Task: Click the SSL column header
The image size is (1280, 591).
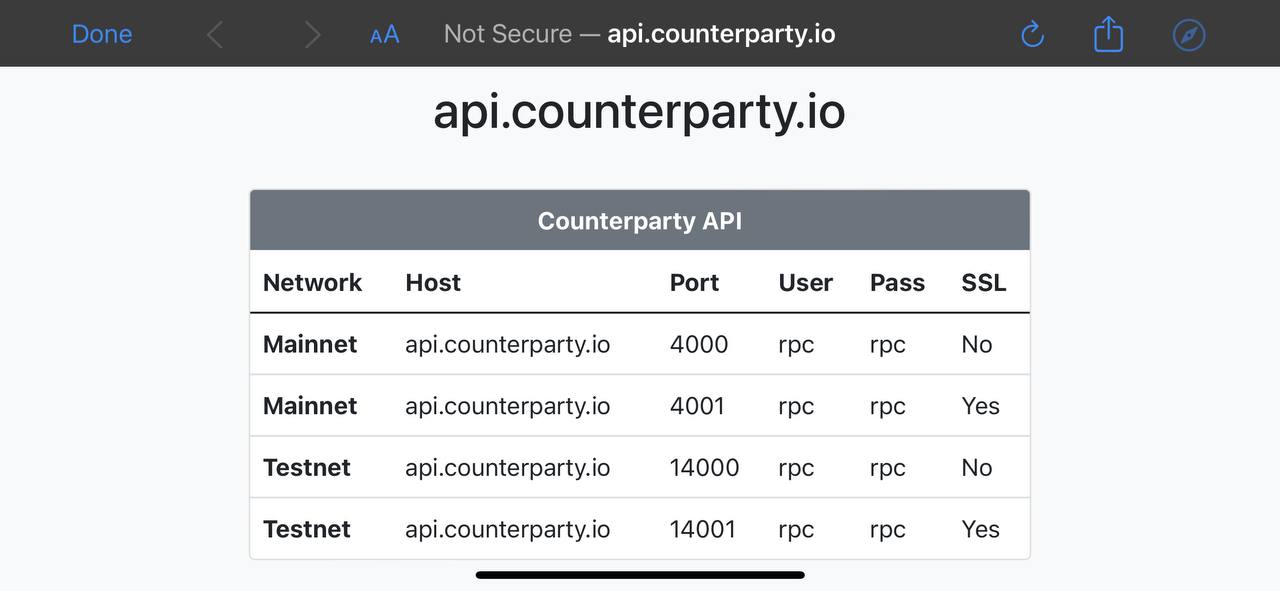Action: coord(984,282)
